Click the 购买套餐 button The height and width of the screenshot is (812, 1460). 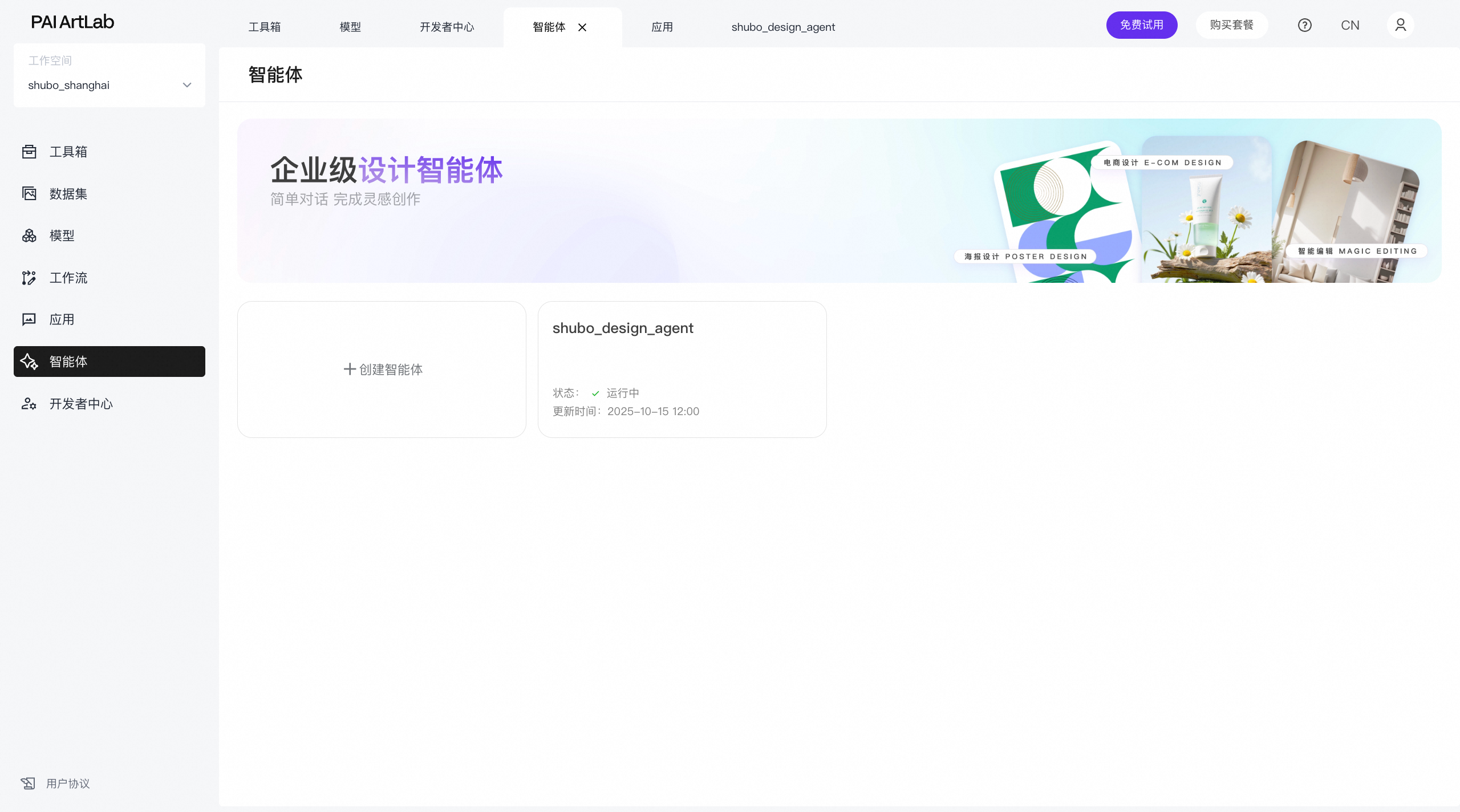click(x=1231, y=25)
